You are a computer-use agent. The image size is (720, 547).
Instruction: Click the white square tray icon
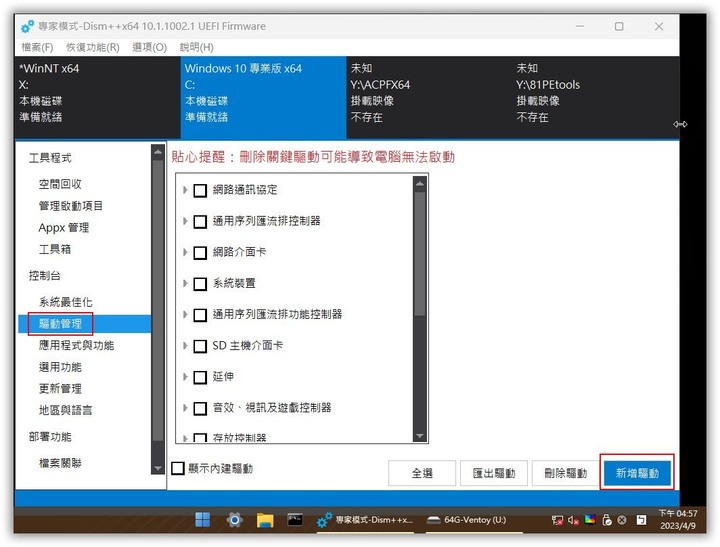coord(641,520)
